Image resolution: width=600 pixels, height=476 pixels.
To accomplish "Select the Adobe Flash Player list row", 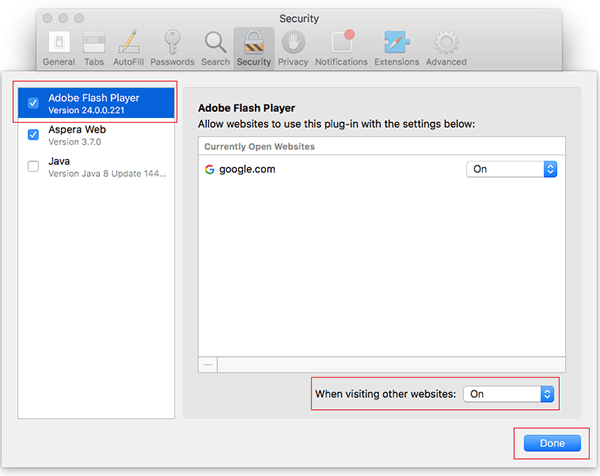I will [x=96, y=103].
